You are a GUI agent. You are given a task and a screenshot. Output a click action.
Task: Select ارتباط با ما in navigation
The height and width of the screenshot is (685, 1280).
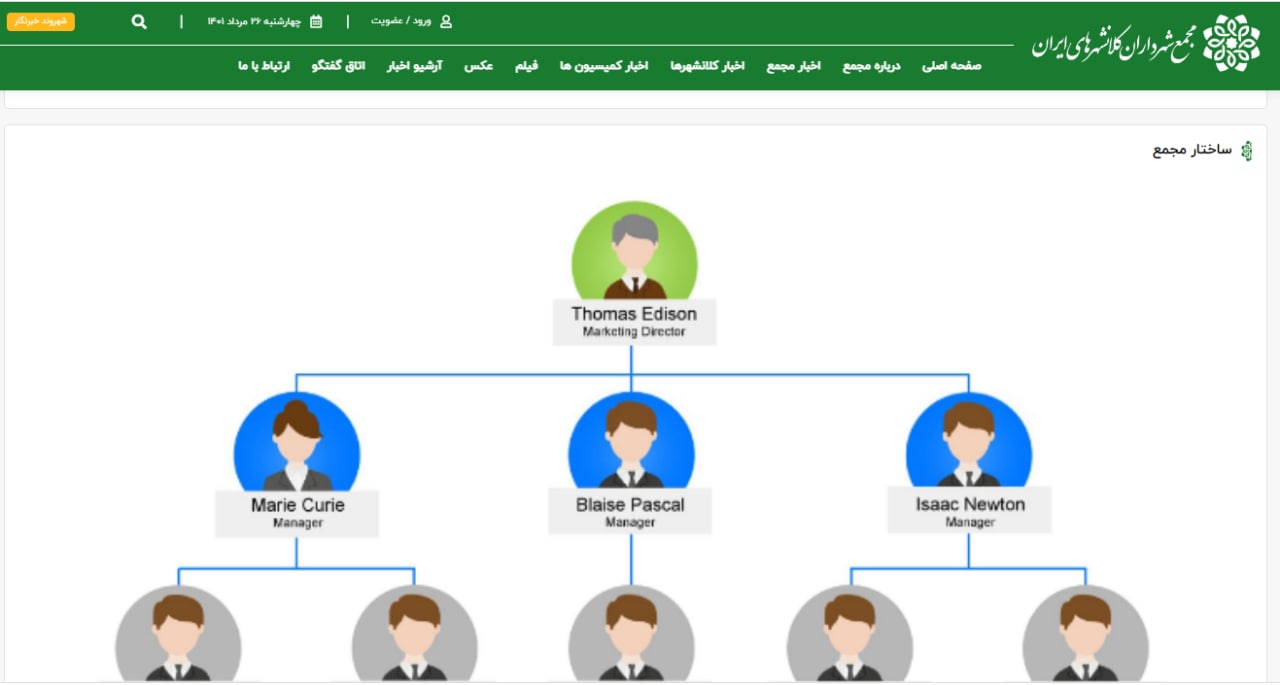(264, 66)
